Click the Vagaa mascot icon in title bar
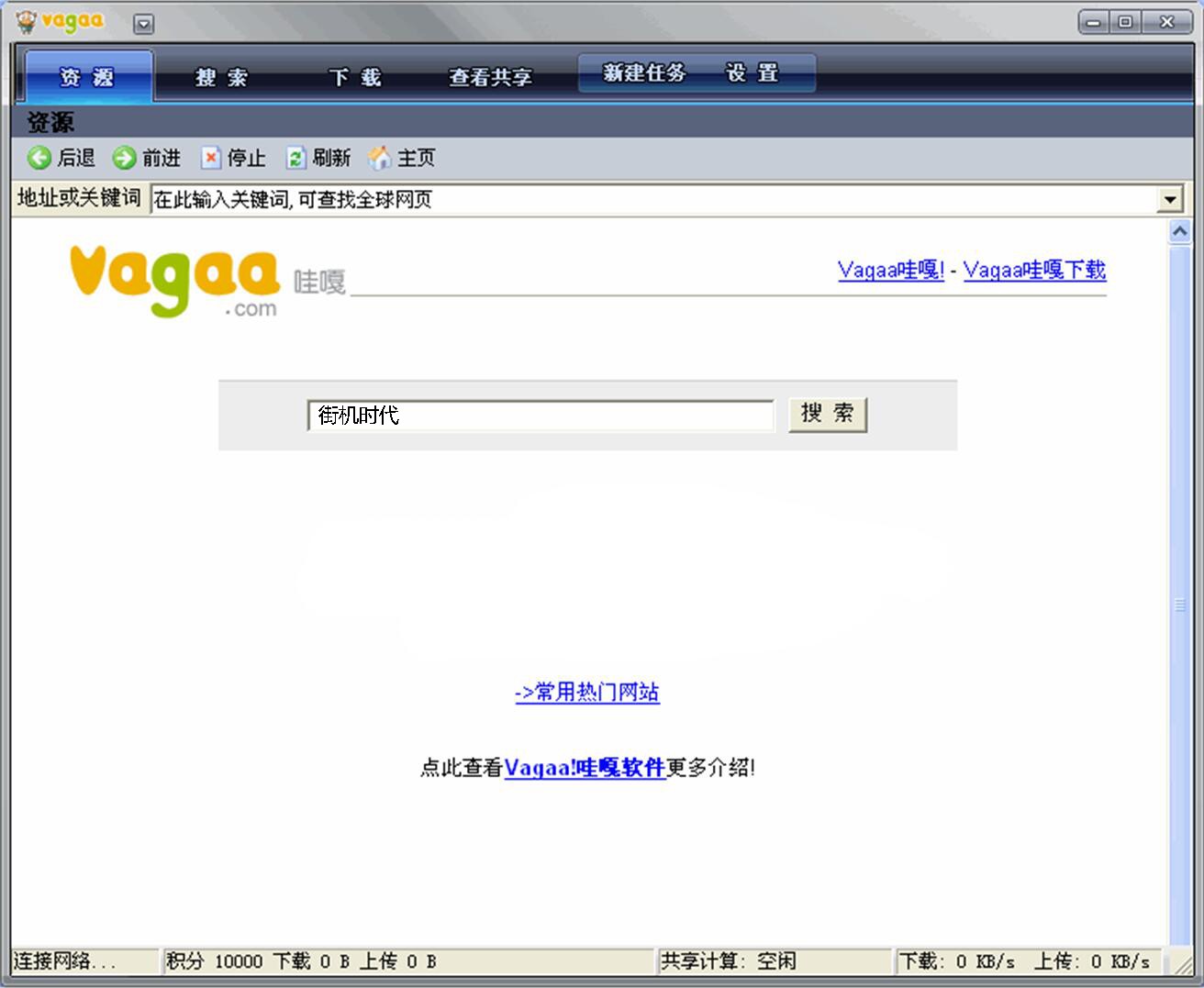The width and height of the screenshot is (1204, 988). coord(27,21)
